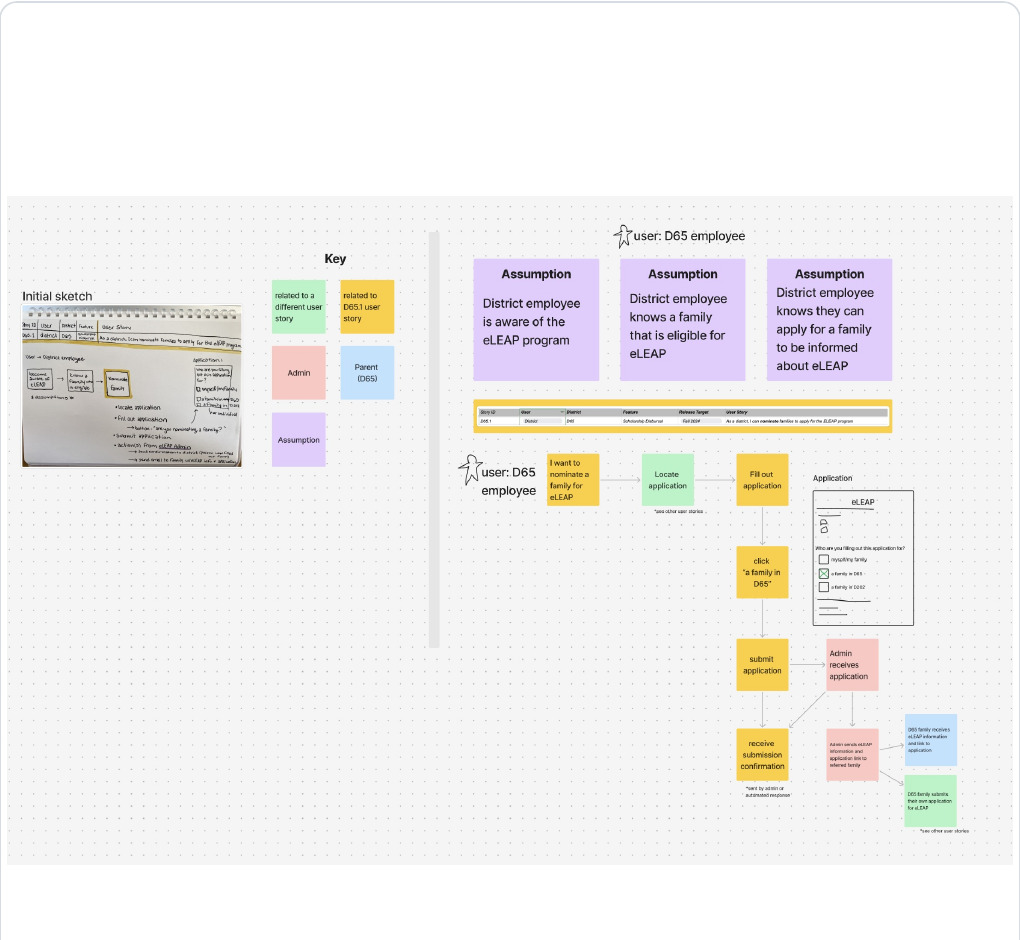The width and height of the screenshot is (1020, 940).
Task: Click 'user: D65 employee' label beside the flowchart
Action: tap(509, 481)
